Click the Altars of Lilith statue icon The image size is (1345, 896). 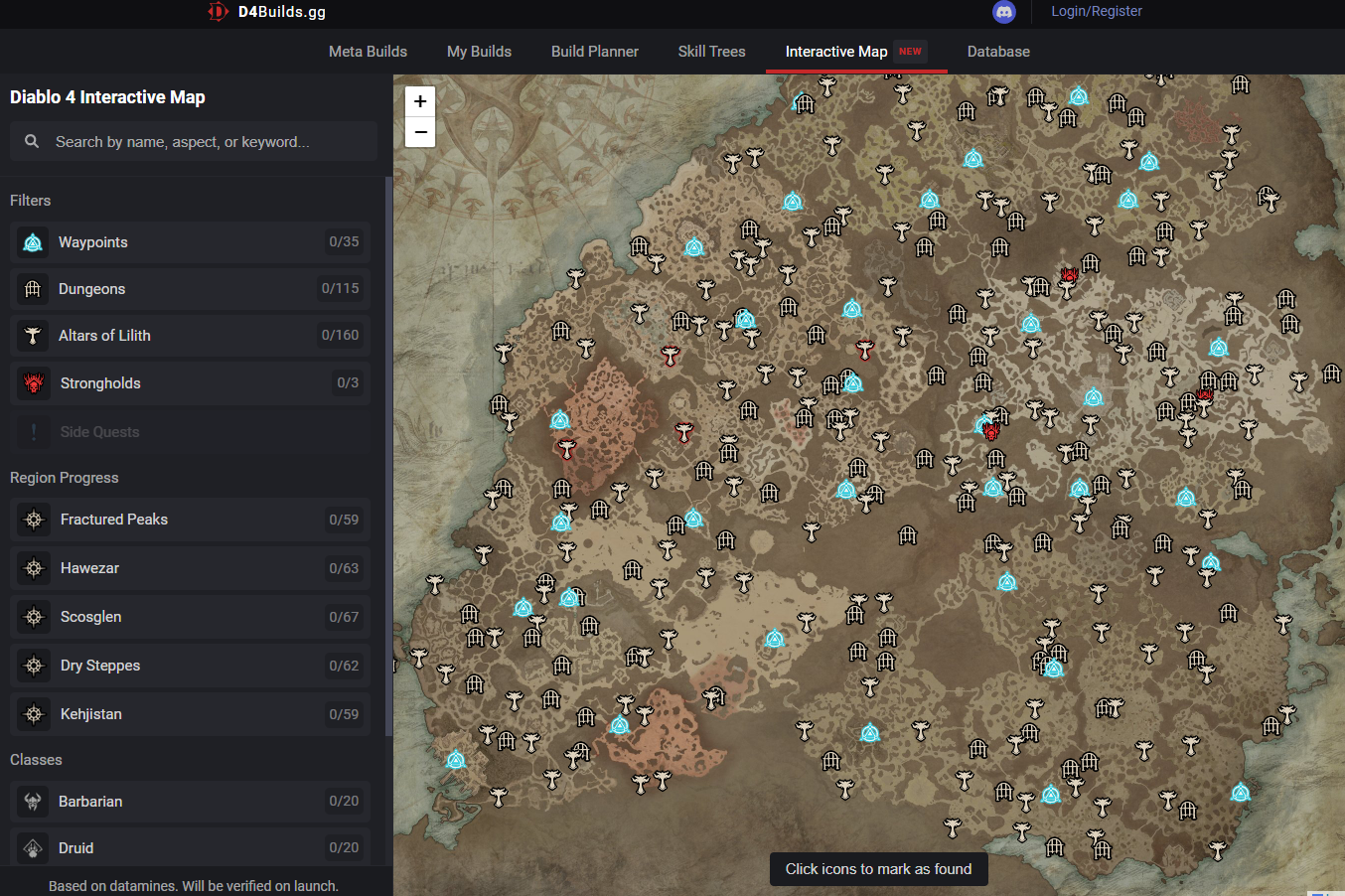coord(33,336)
